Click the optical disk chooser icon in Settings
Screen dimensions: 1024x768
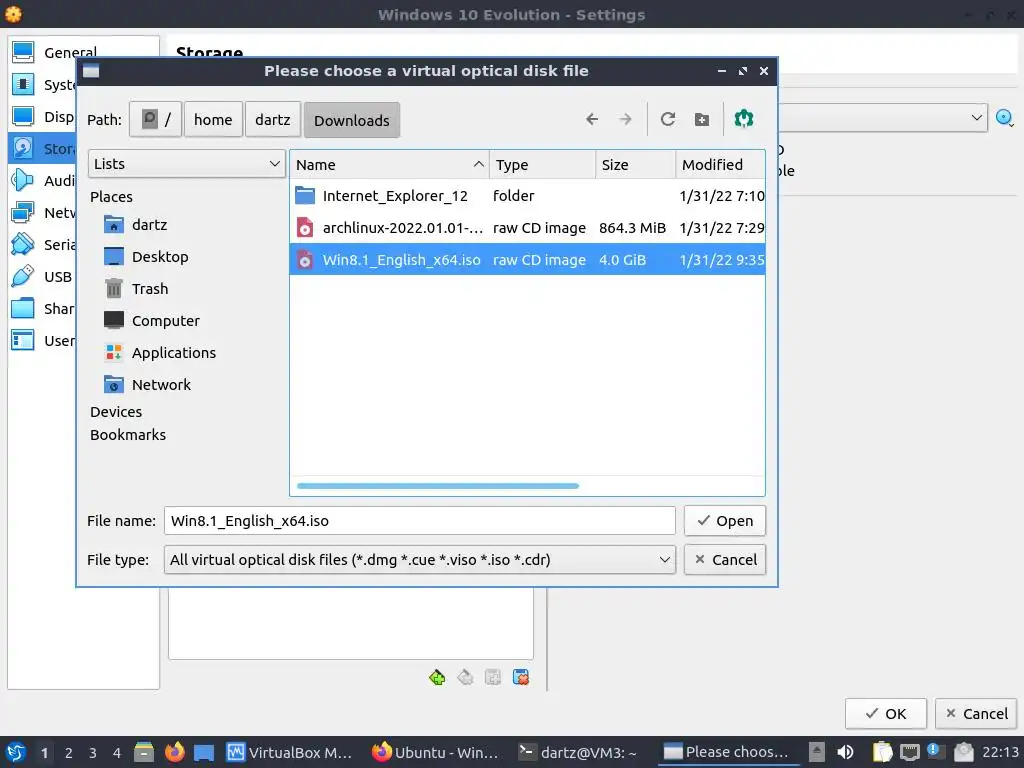click(x=1004, y=118)
